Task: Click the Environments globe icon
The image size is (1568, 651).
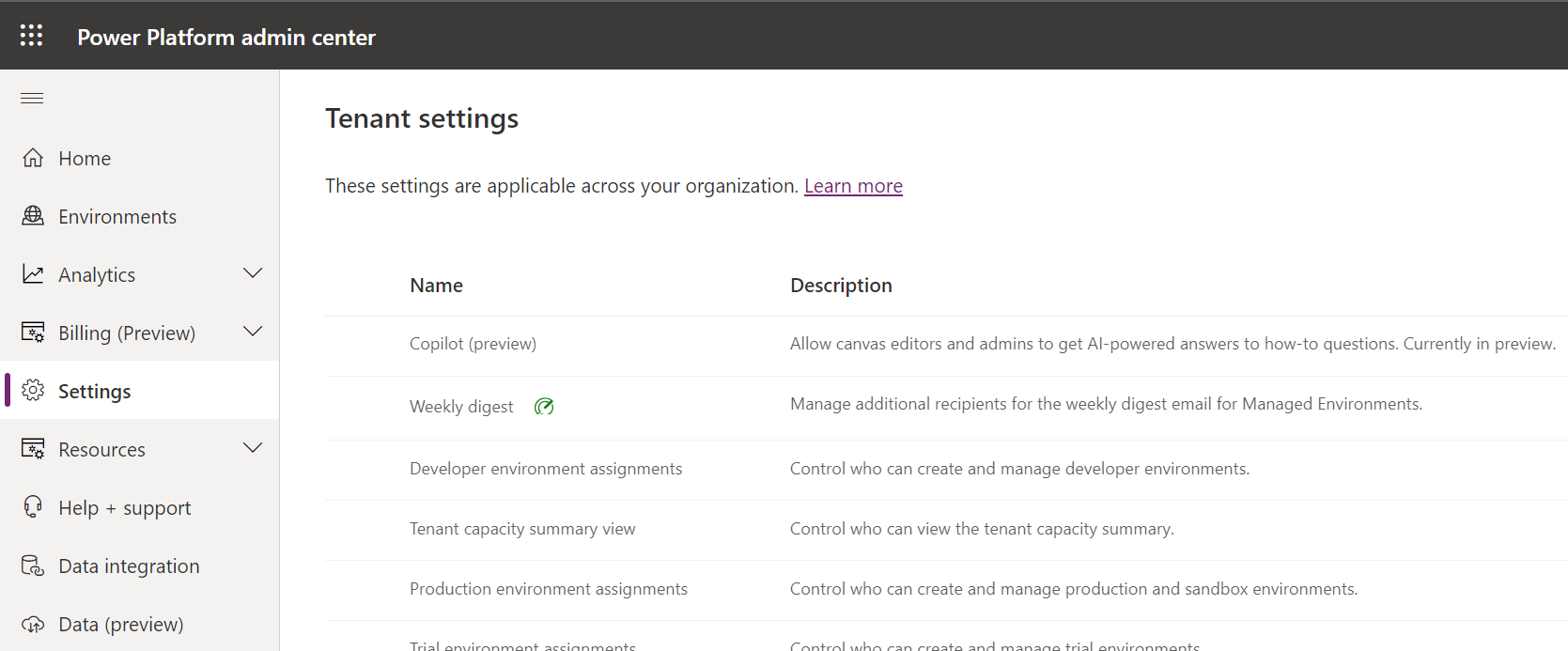Action: click(33, 216)
